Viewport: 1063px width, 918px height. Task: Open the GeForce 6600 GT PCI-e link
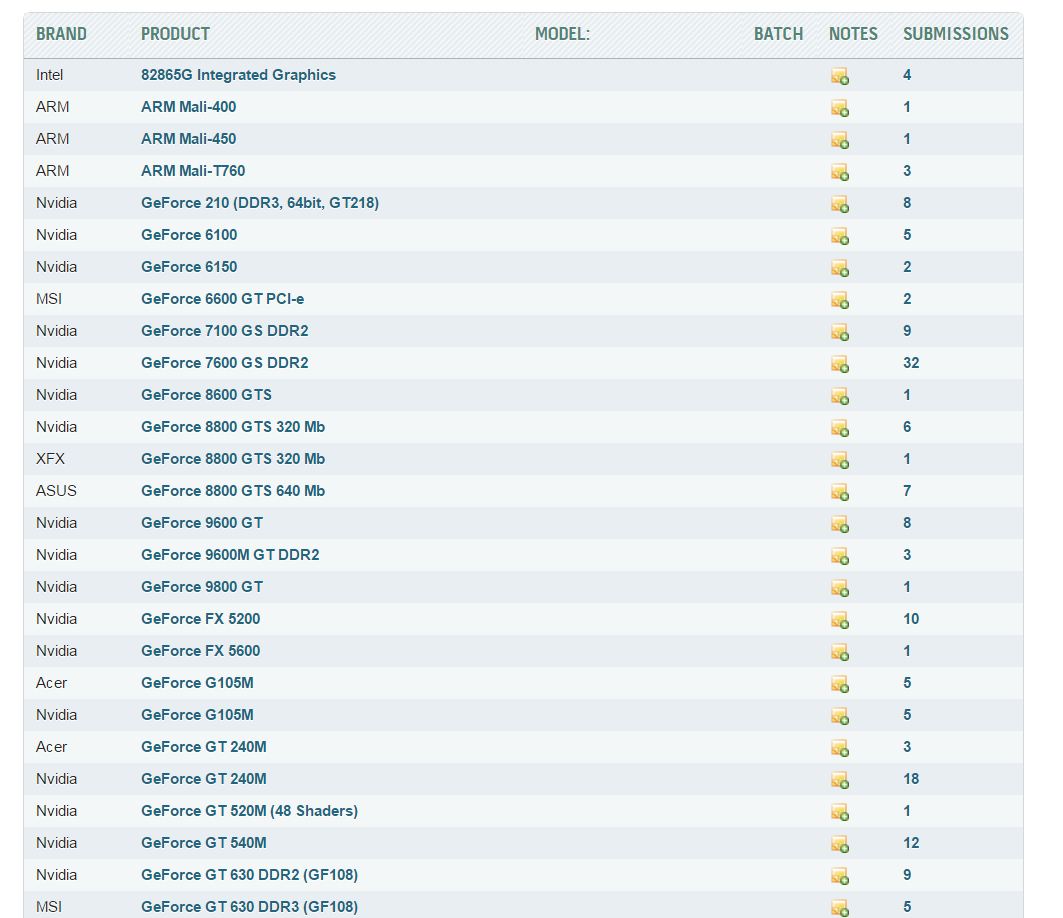click(x=222, y=298)
